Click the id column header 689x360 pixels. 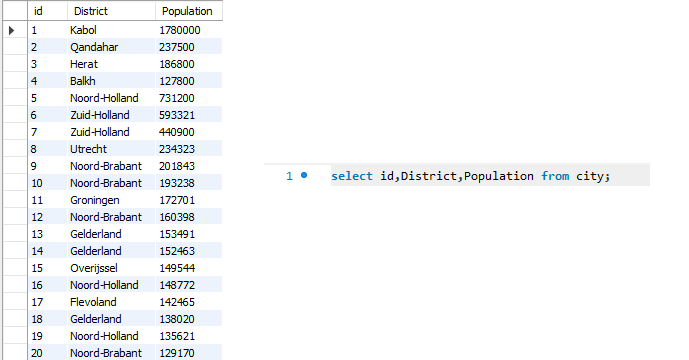pos(47,11)
